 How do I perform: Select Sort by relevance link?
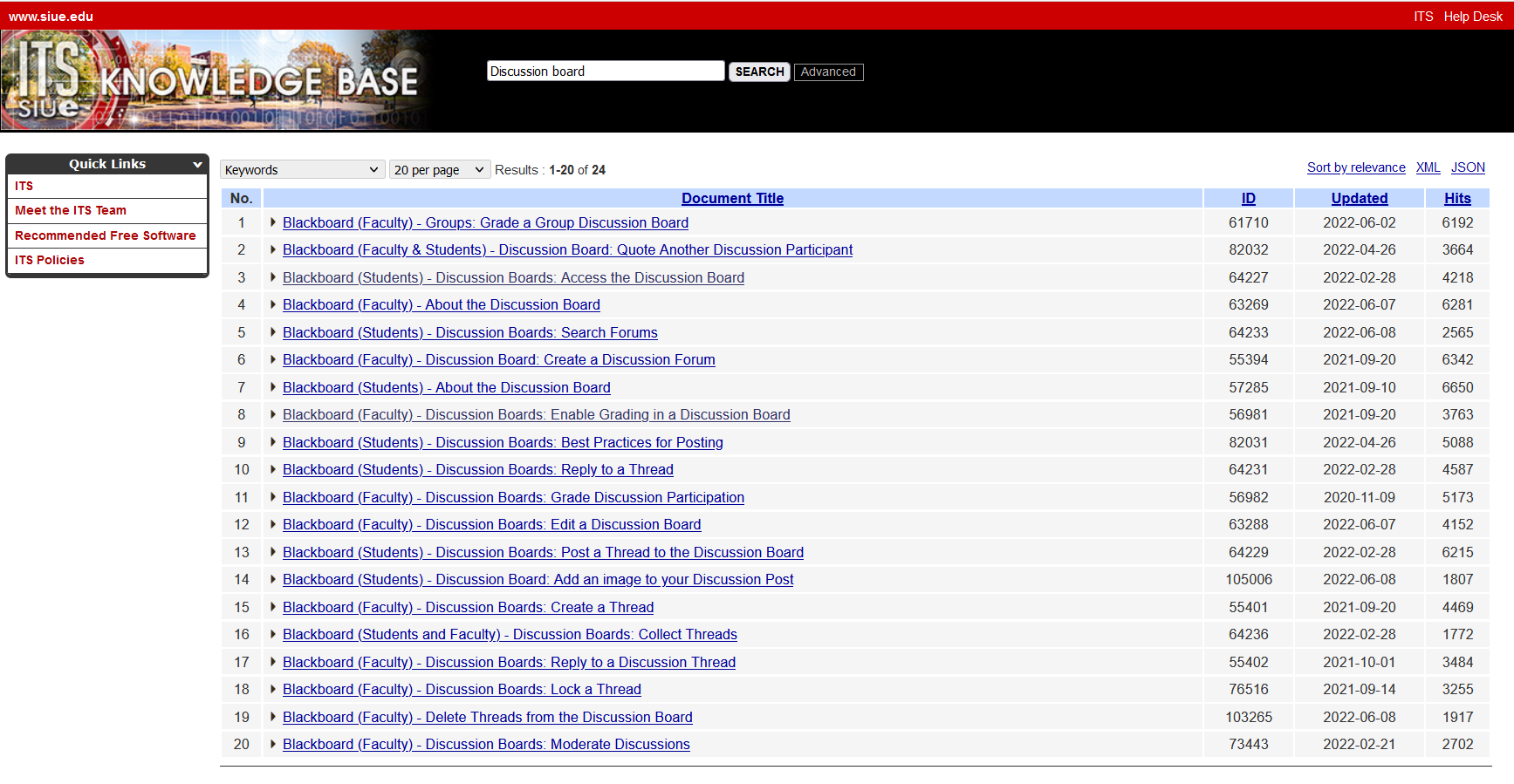[x=1355, y=167]
